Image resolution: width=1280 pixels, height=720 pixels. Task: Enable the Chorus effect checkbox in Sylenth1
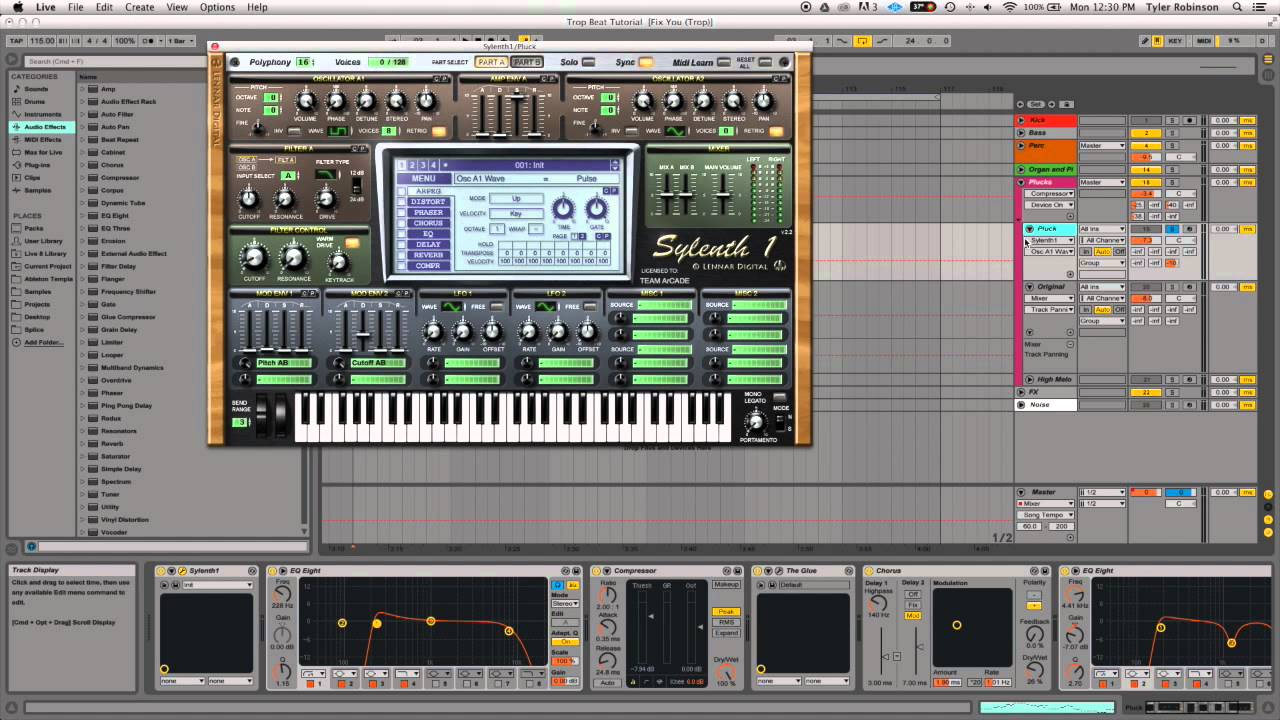click(x=402, y=223)
